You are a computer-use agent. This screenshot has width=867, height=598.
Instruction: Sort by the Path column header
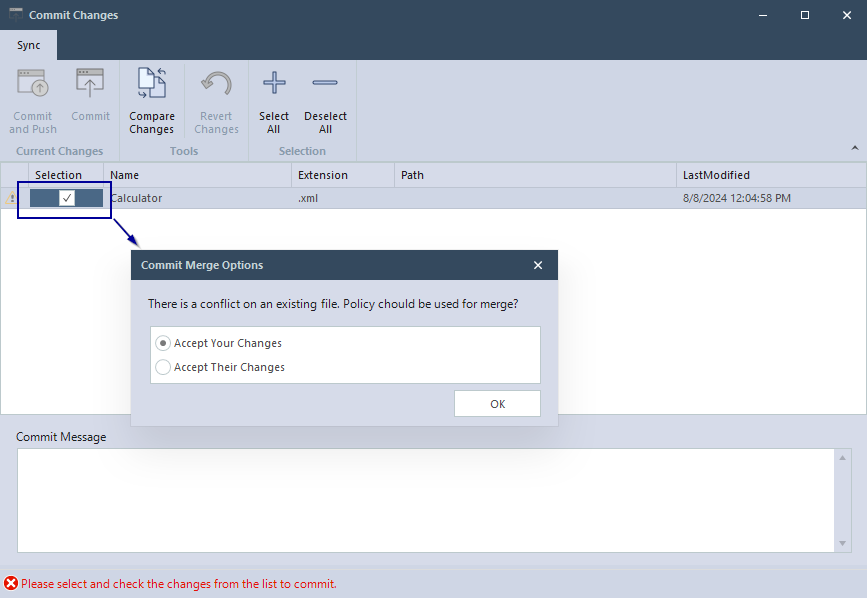tap(535, 175)
